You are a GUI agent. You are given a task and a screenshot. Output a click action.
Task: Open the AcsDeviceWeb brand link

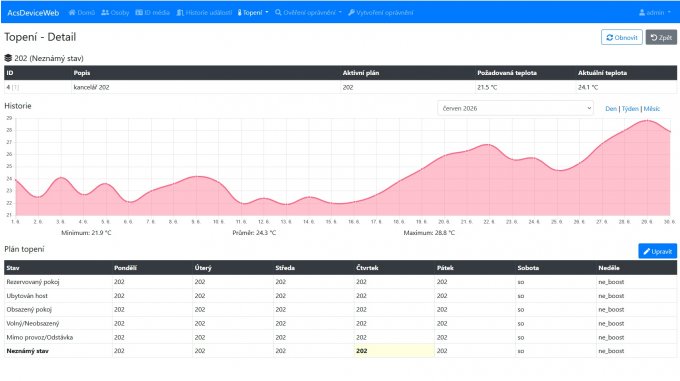(x=33, y=13)
